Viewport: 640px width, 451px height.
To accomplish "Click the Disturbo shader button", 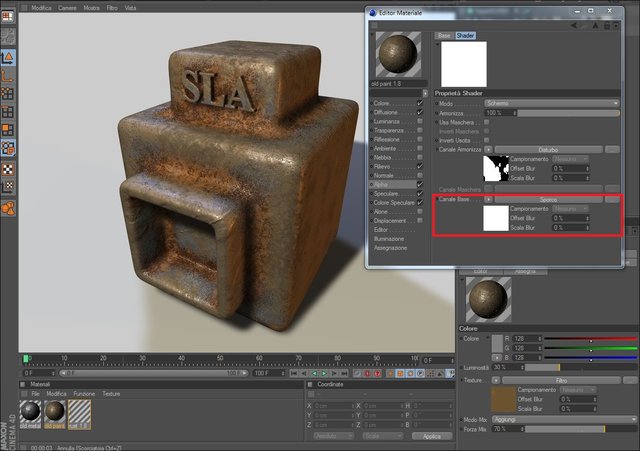I will 548,149.
